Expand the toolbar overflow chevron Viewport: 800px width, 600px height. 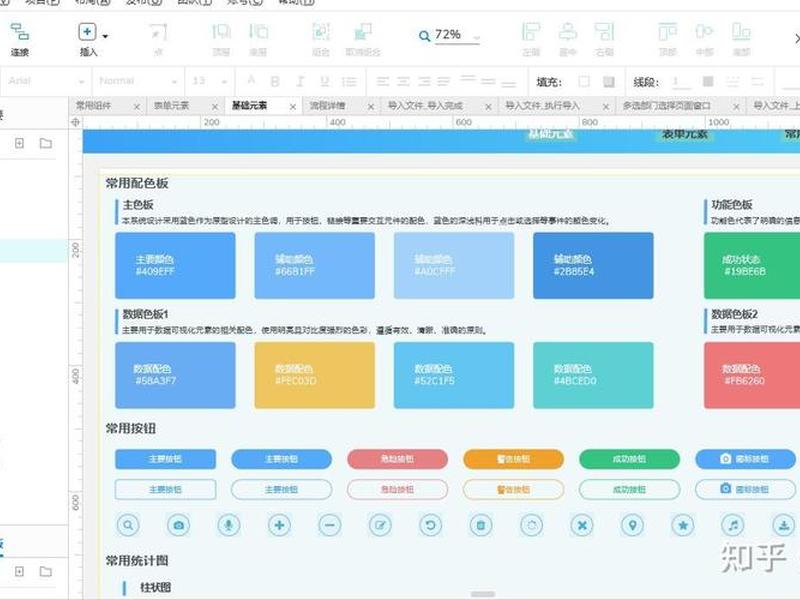pos(796,38)
